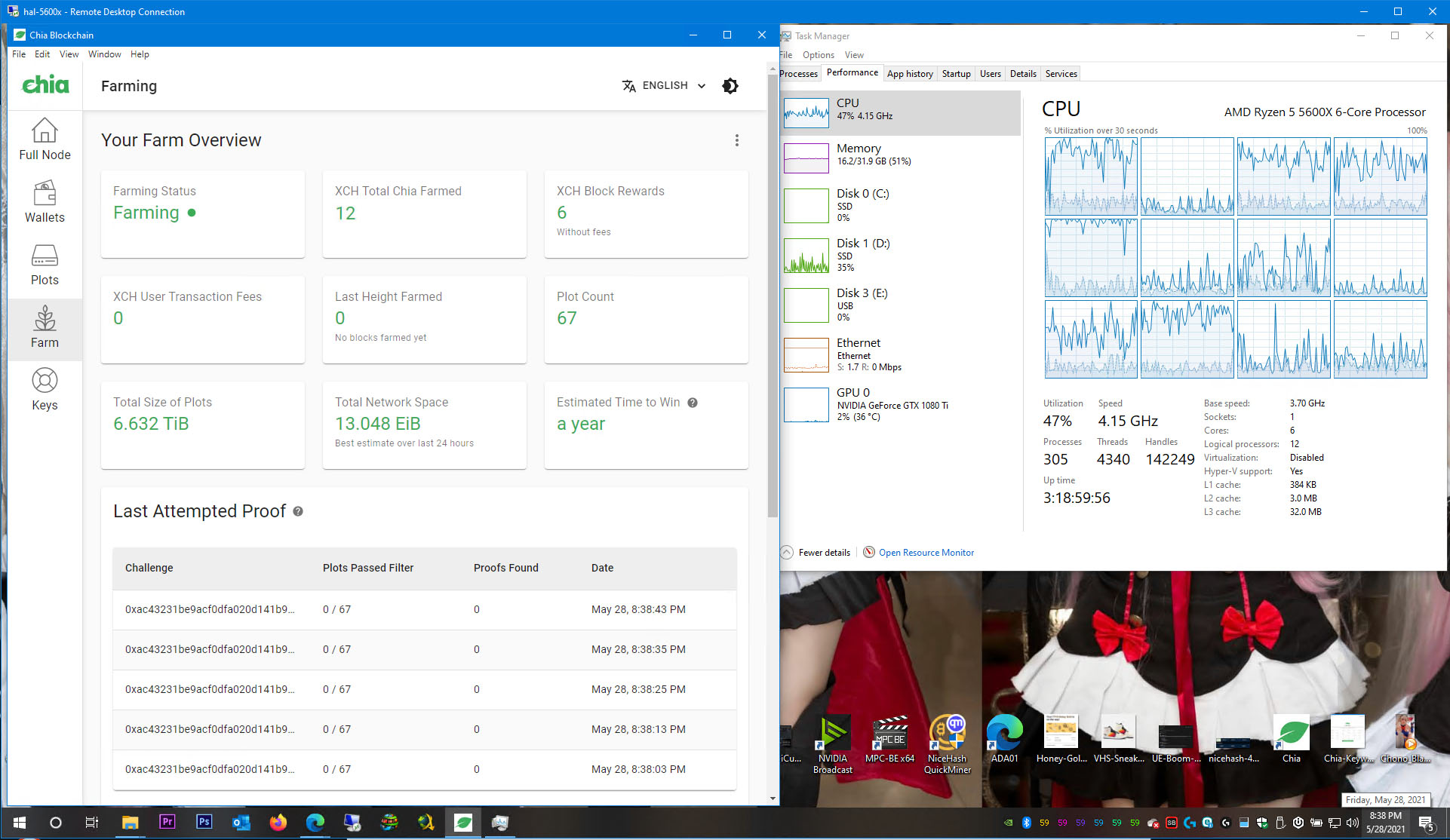Viewport: 1450px width, 840px height.
Task: Open Premiere Pro from the taskbar
Action: coord(167,823)
